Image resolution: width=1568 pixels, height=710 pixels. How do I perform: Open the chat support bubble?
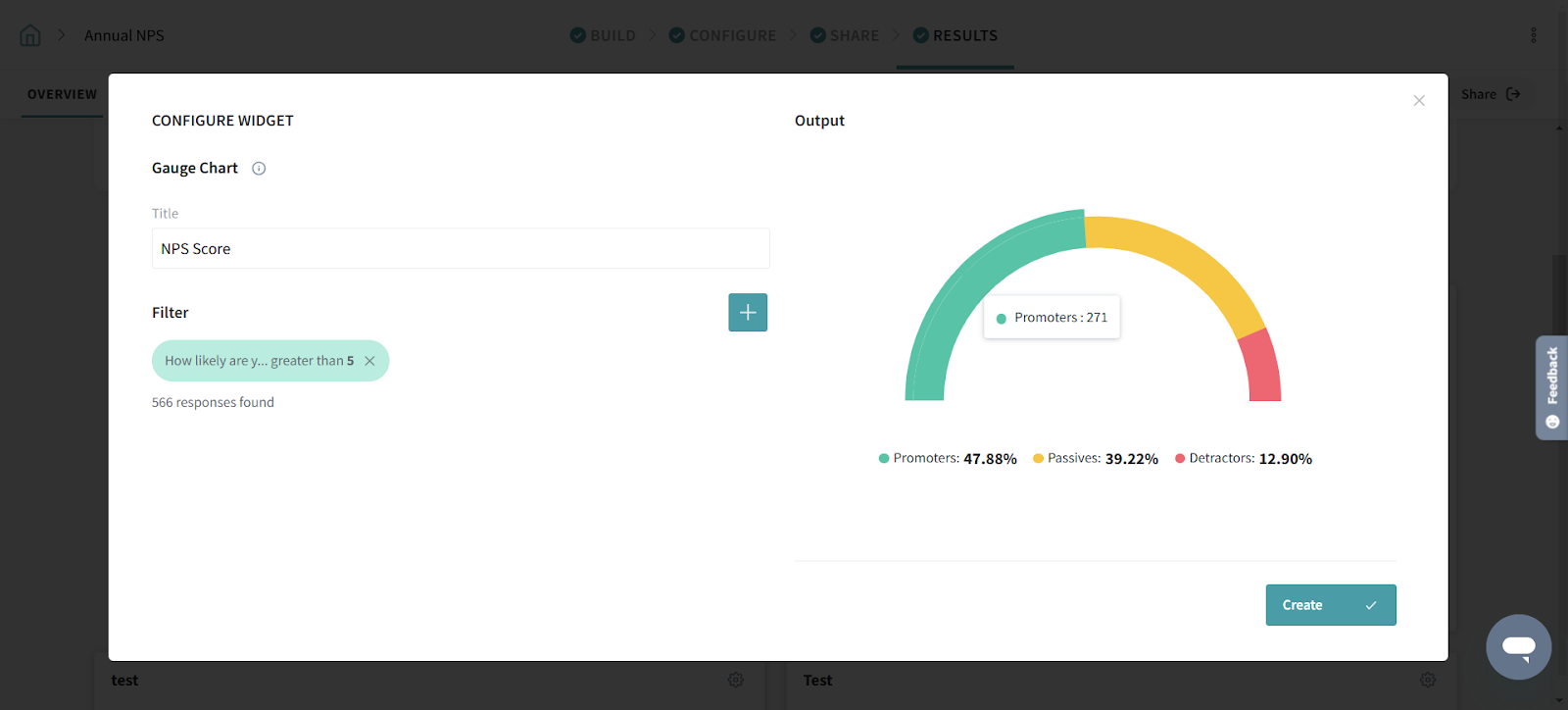(1518, 647)
